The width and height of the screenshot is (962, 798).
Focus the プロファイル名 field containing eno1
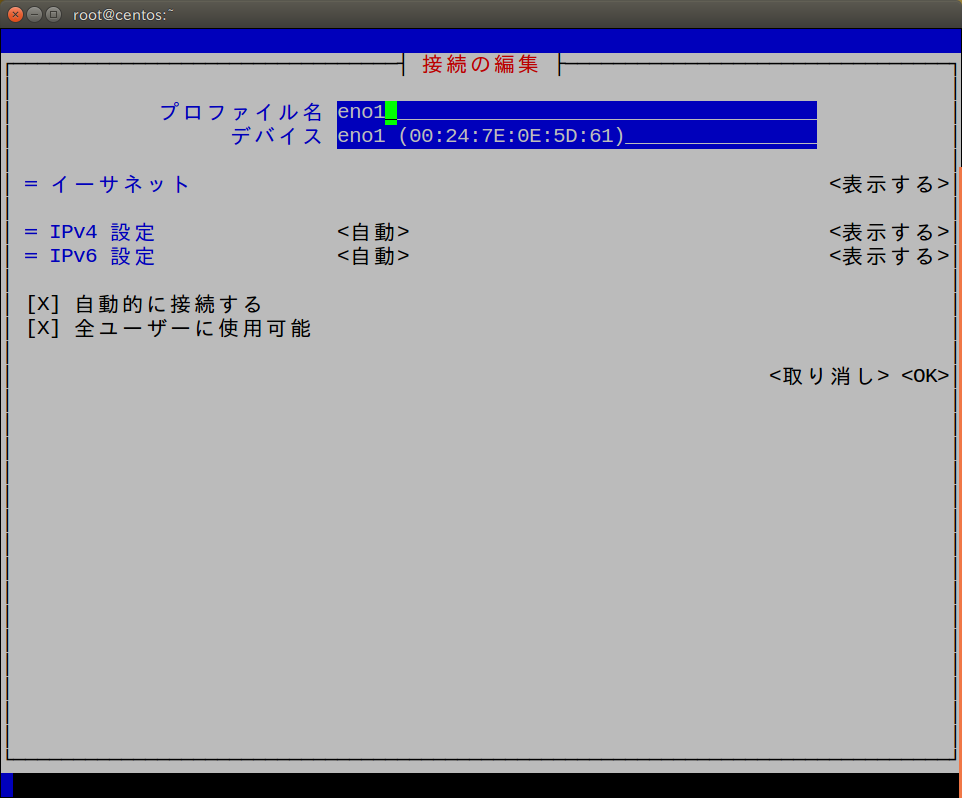pyautogui.click(x=577, y=112)
